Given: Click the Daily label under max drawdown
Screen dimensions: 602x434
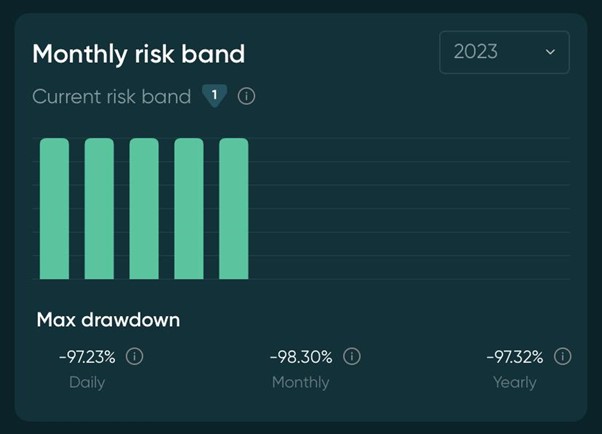Looking at the screenshot, I should [x=87, y=382].
